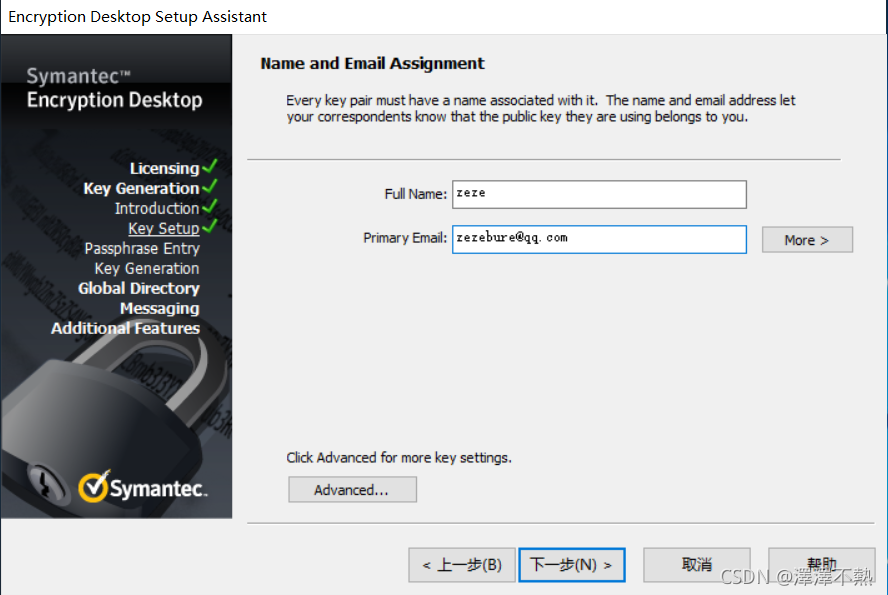Open help with 帮助 button
This screenshot has height=595, width=888.
(822, 564)
